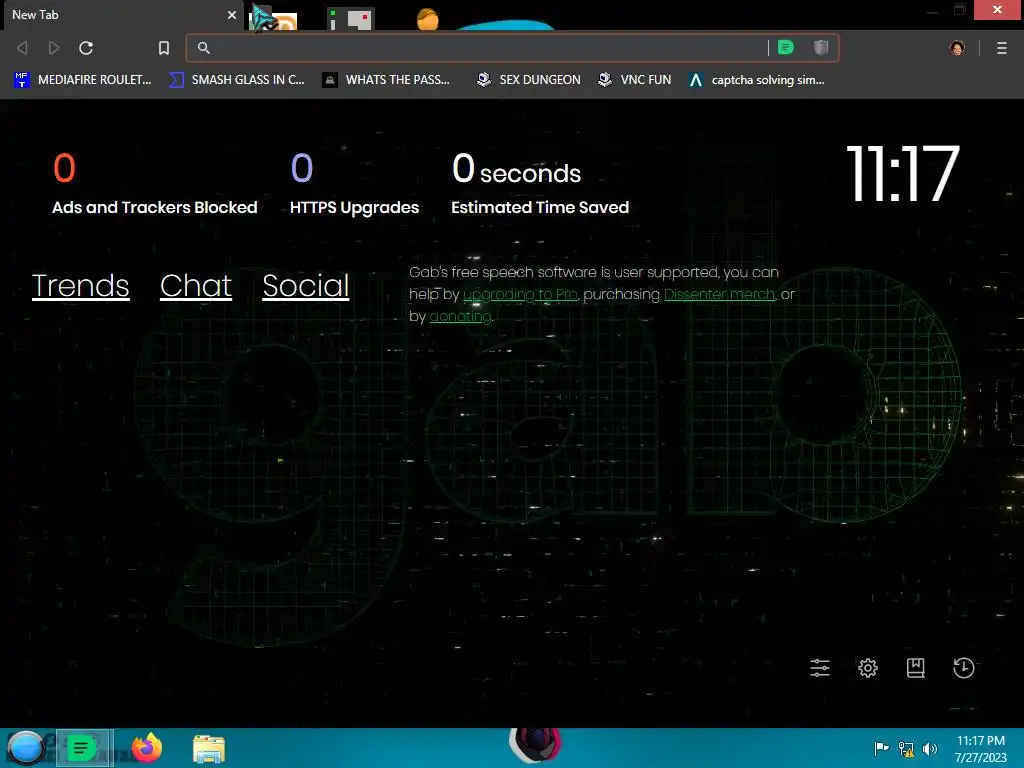Screen dimensions: 1024x768
Task: Open Action Center flag tray icon
Action: [881, 748]
